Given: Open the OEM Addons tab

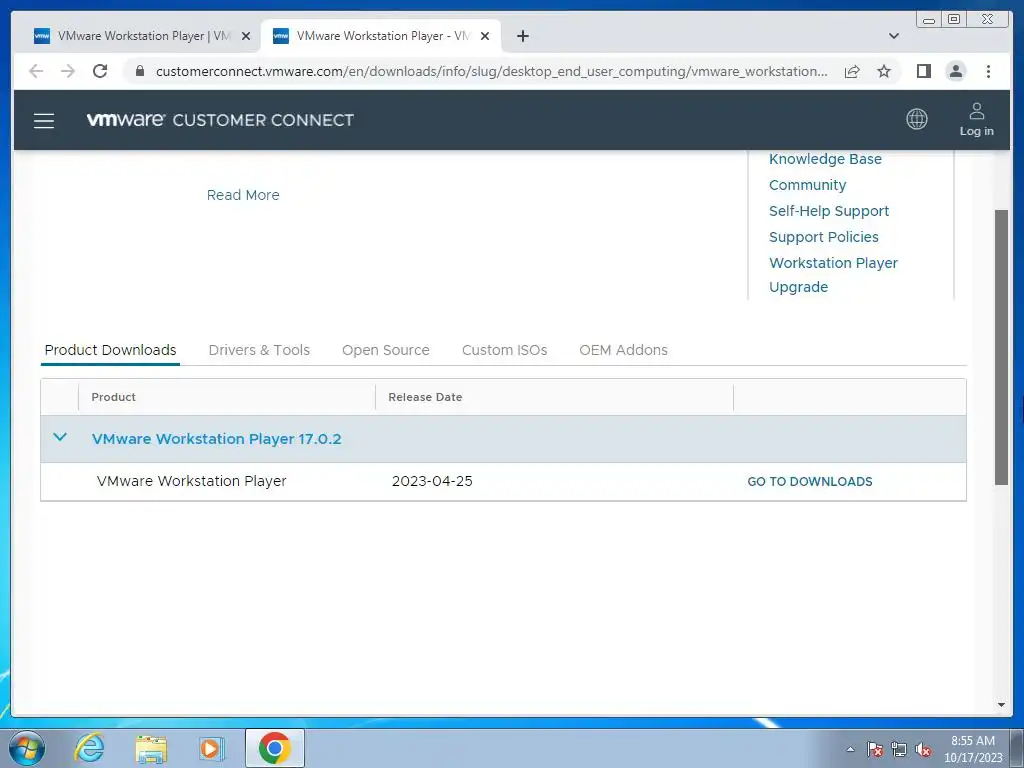Looking at the screenshot, I should 623,350.
